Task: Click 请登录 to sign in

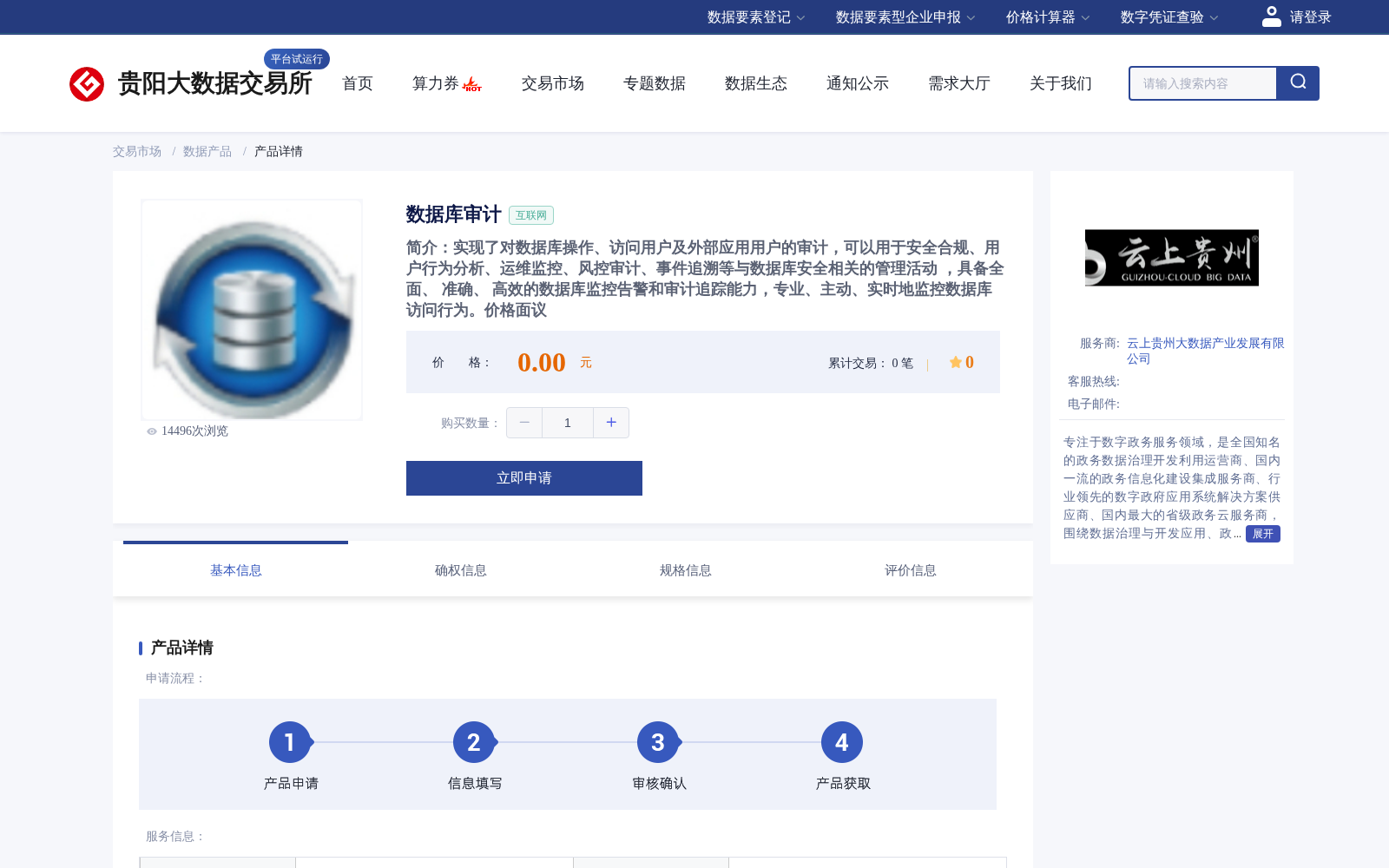Action: [1310, 17]
